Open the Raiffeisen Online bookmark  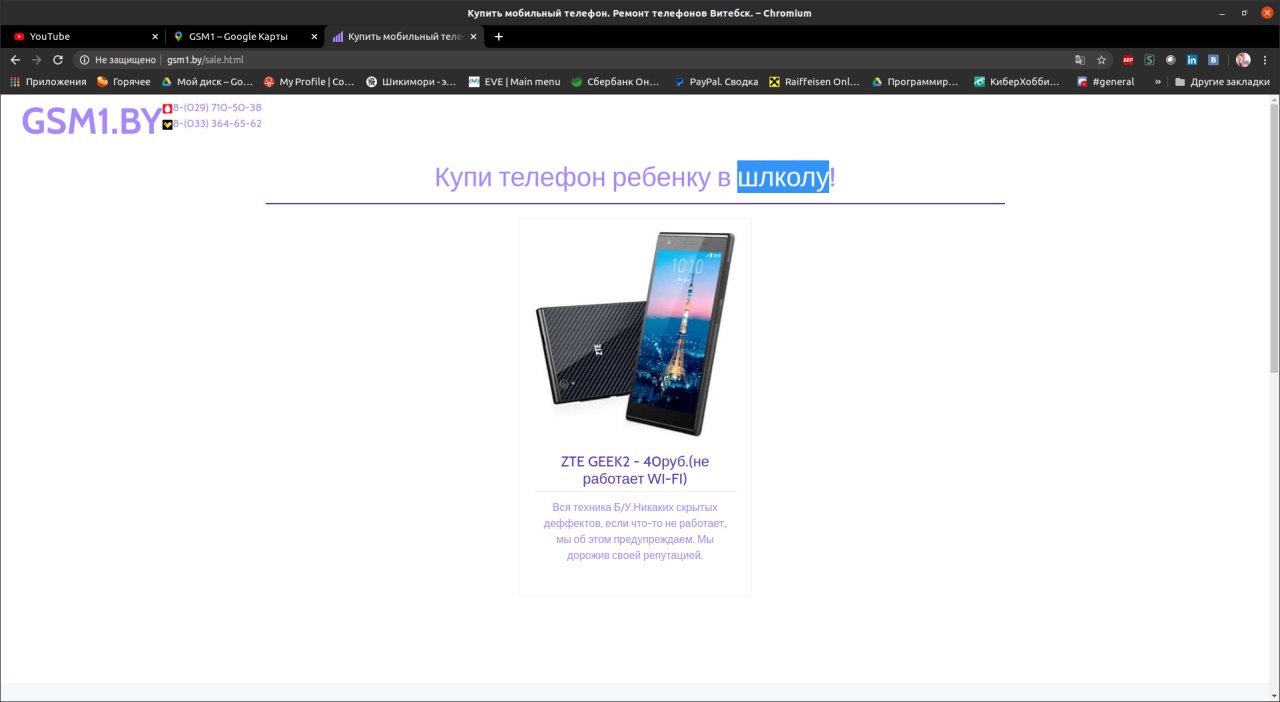(814, 82)
